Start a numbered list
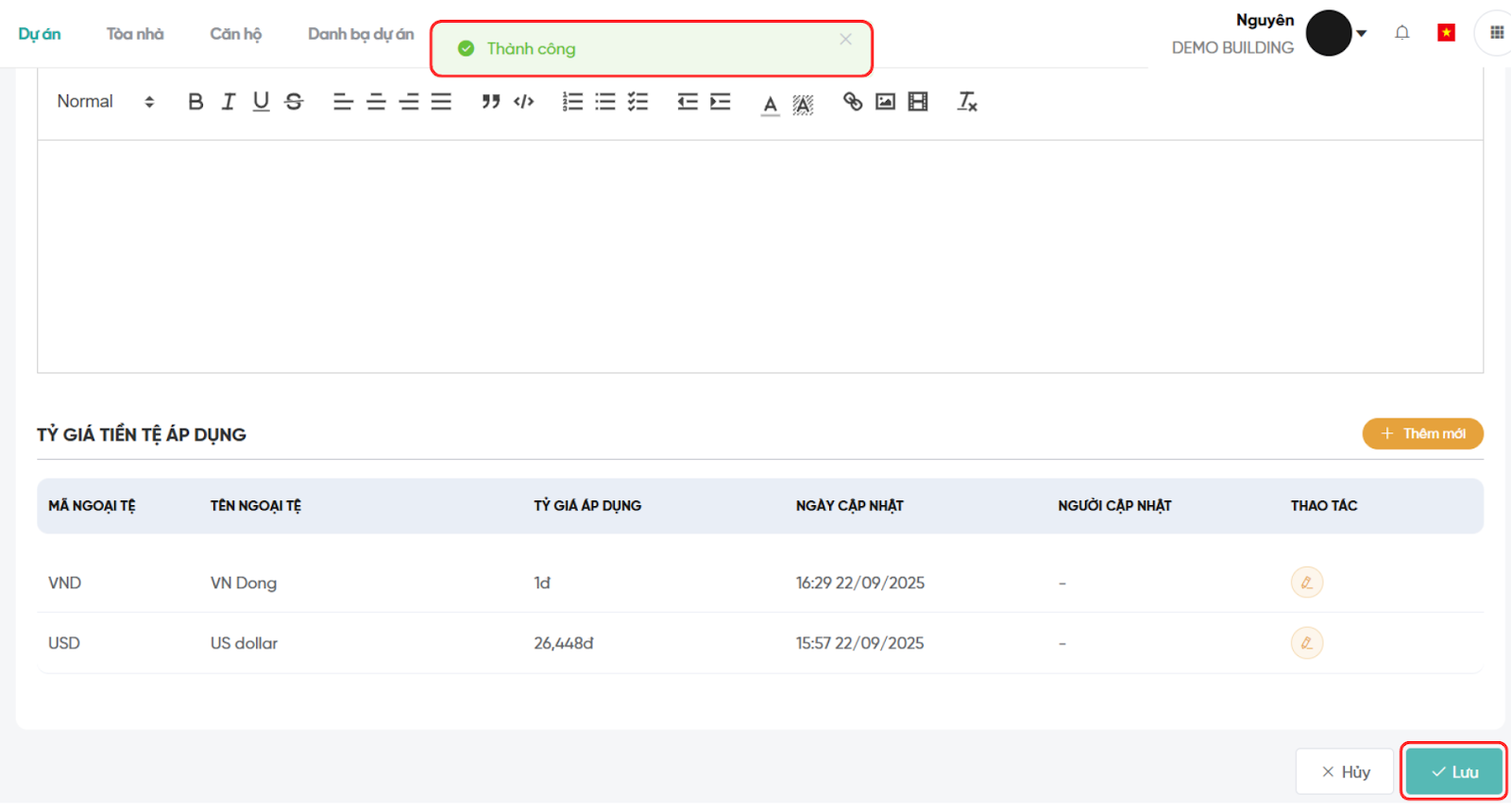1511x812 pixels. pos(572,102)
